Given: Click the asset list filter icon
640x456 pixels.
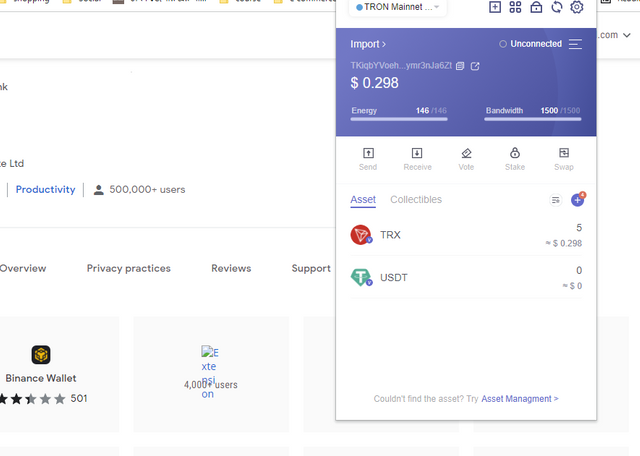Looking at the screenshot, I should click(x=556, y=200).
